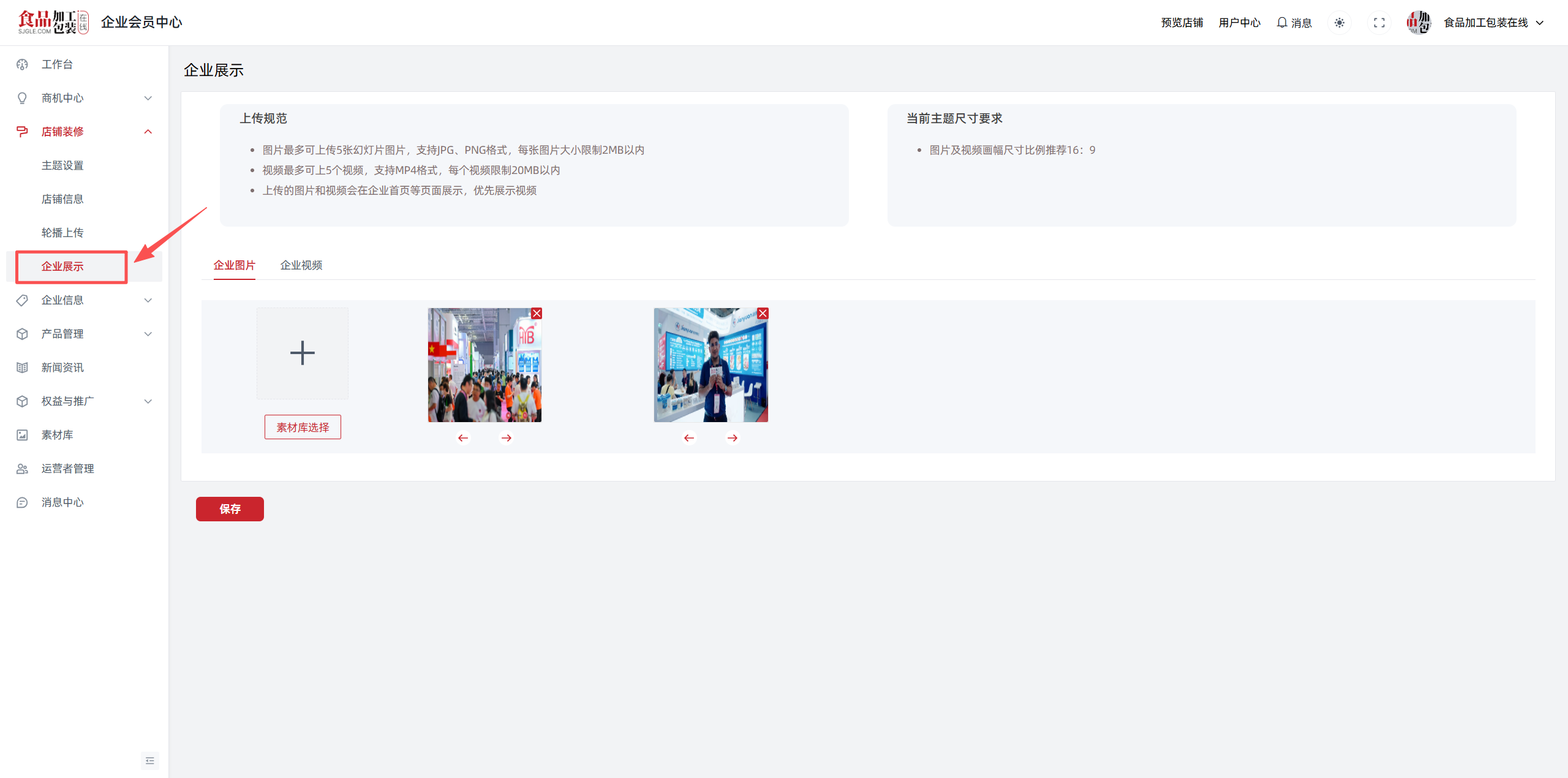Delete the first exhibition photo
Screen dimensions: 1568x778
537,314
